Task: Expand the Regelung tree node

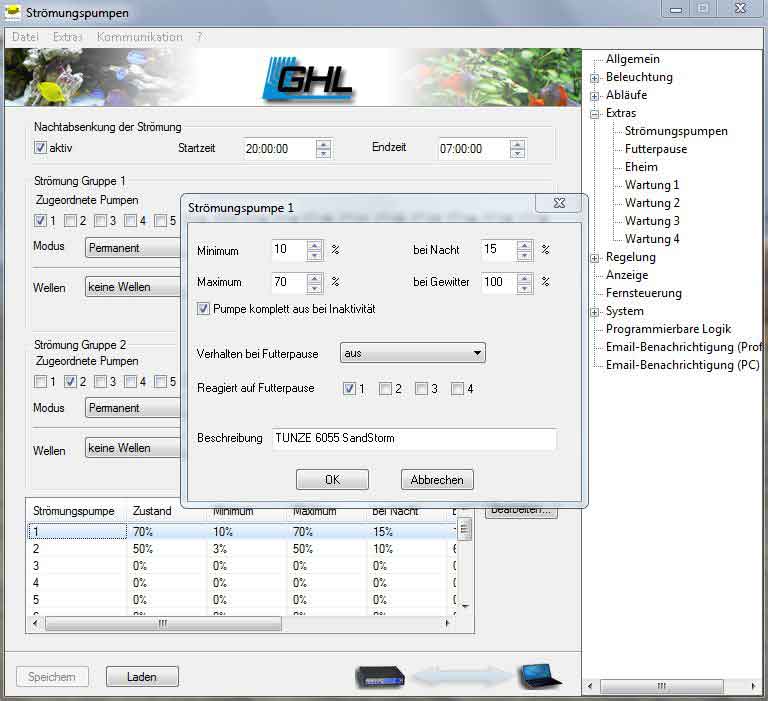Action: [595, 258]
